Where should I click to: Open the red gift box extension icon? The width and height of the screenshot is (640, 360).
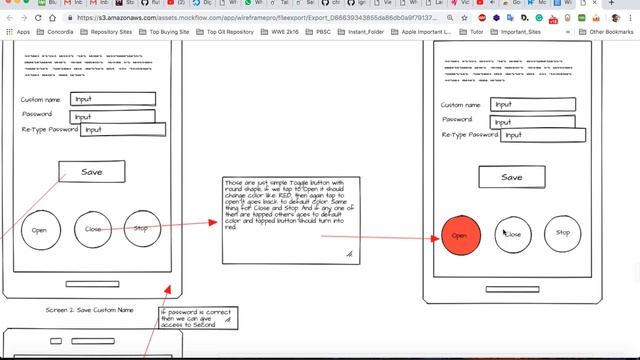553,19
